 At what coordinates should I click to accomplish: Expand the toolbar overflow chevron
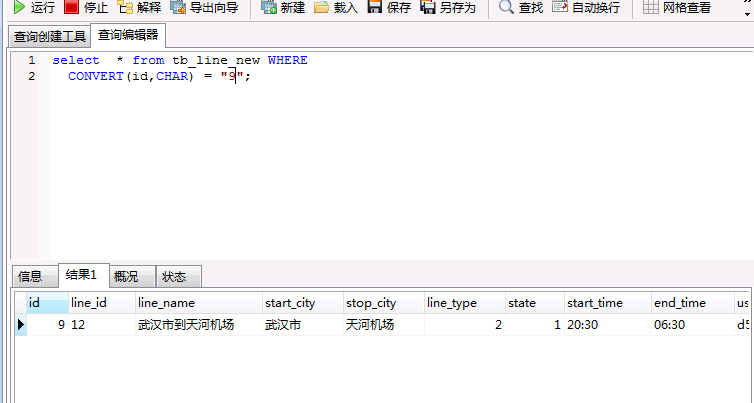(x=748, y=9)
